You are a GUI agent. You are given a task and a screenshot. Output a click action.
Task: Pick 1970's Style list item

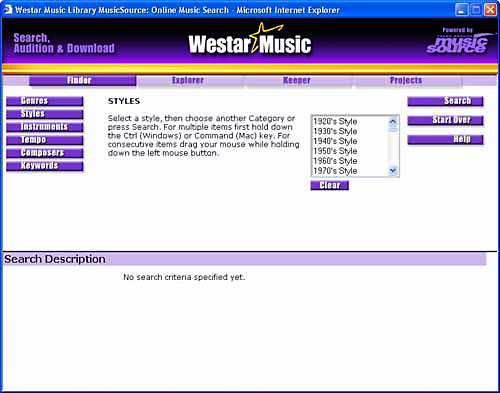pos(350,171)
